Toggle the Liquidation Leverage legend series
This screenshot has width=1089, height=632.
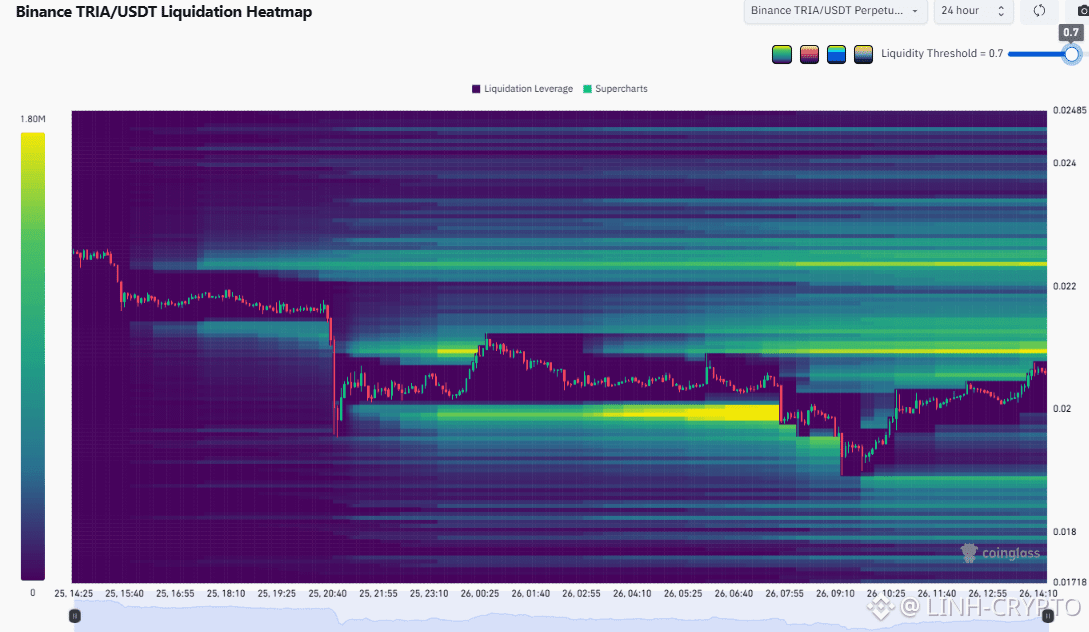[x=522, y=89]
